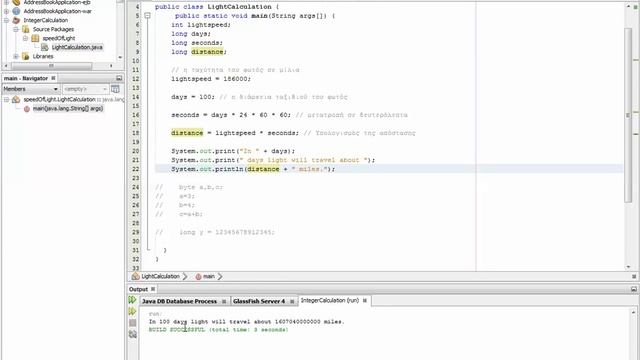Re-run the program using green arrows icon
This screenshot has width=640, height=360.
[x=132, y=300]
